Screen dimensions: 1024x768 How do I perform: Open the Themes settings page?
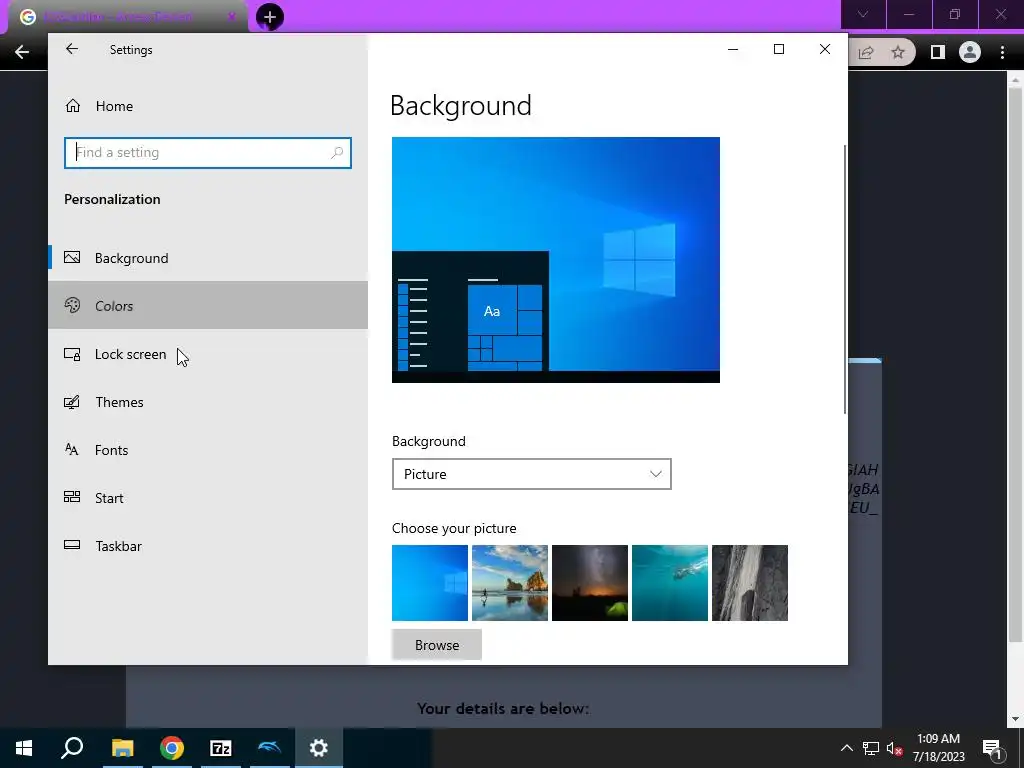point(208,402)
